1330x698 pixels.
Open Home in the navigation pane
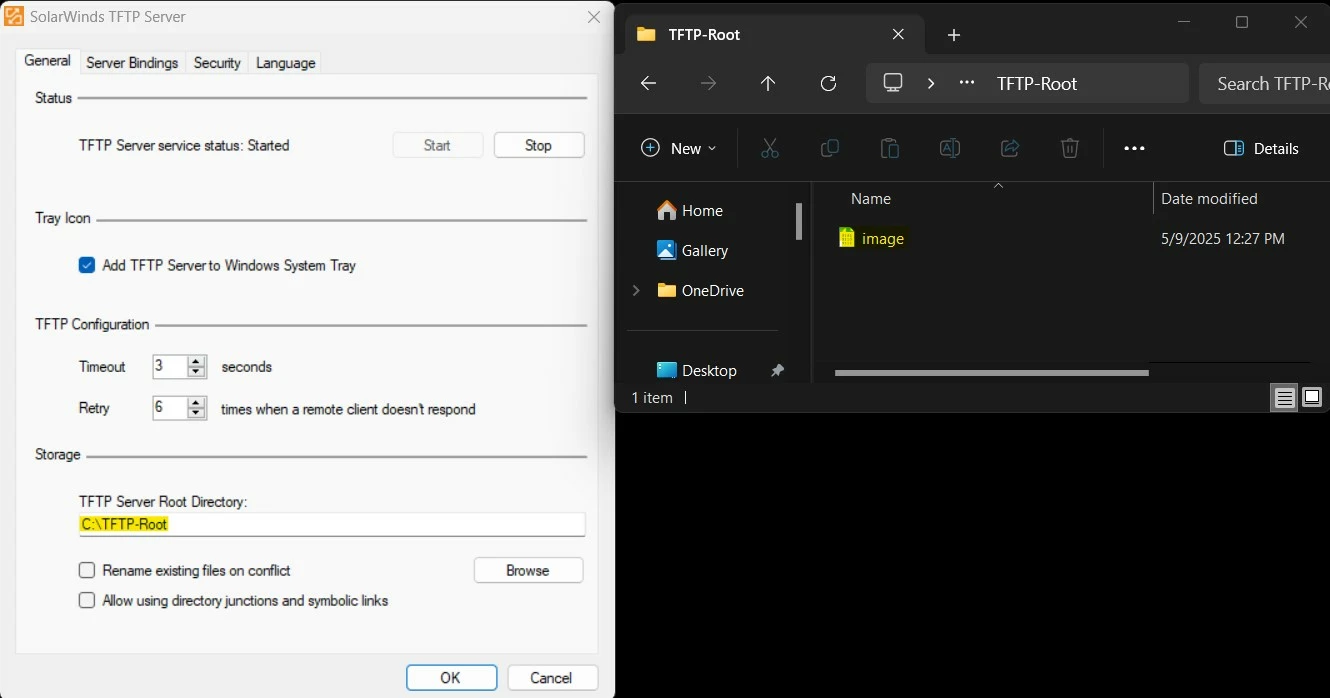(x=690, y=210)
